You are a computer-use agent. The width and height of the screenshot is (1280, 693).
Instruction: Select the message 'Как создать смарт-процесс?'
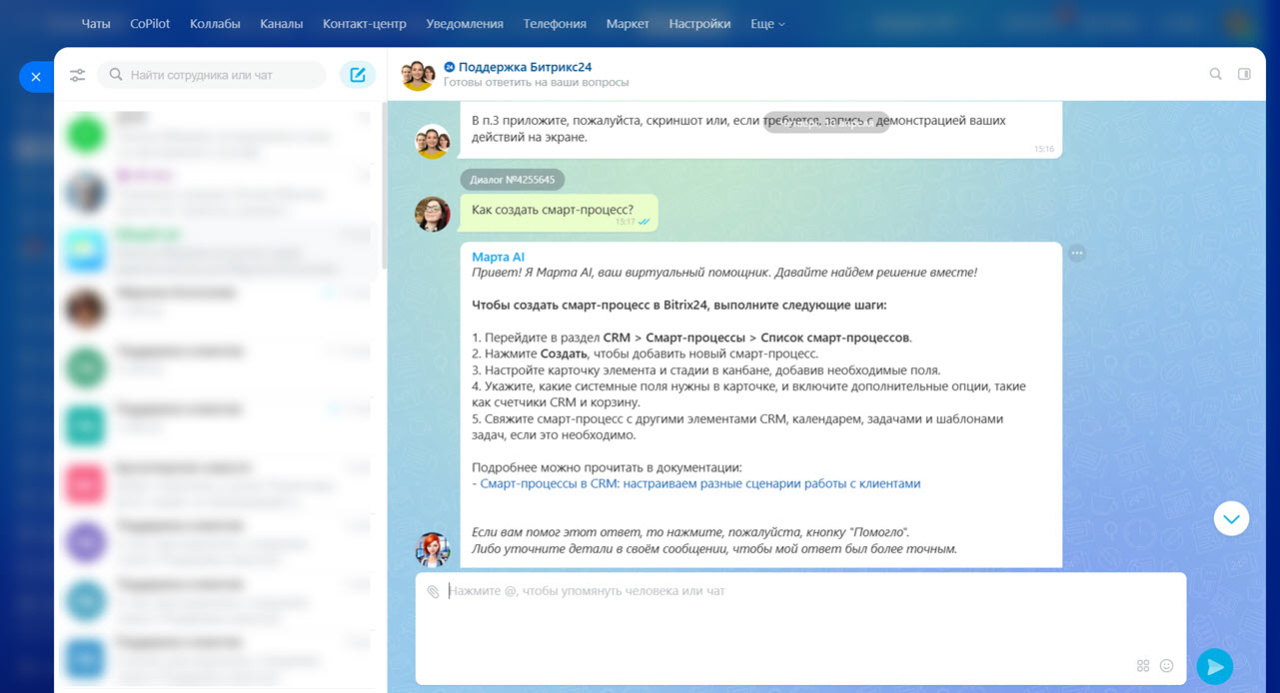[559, 213]
